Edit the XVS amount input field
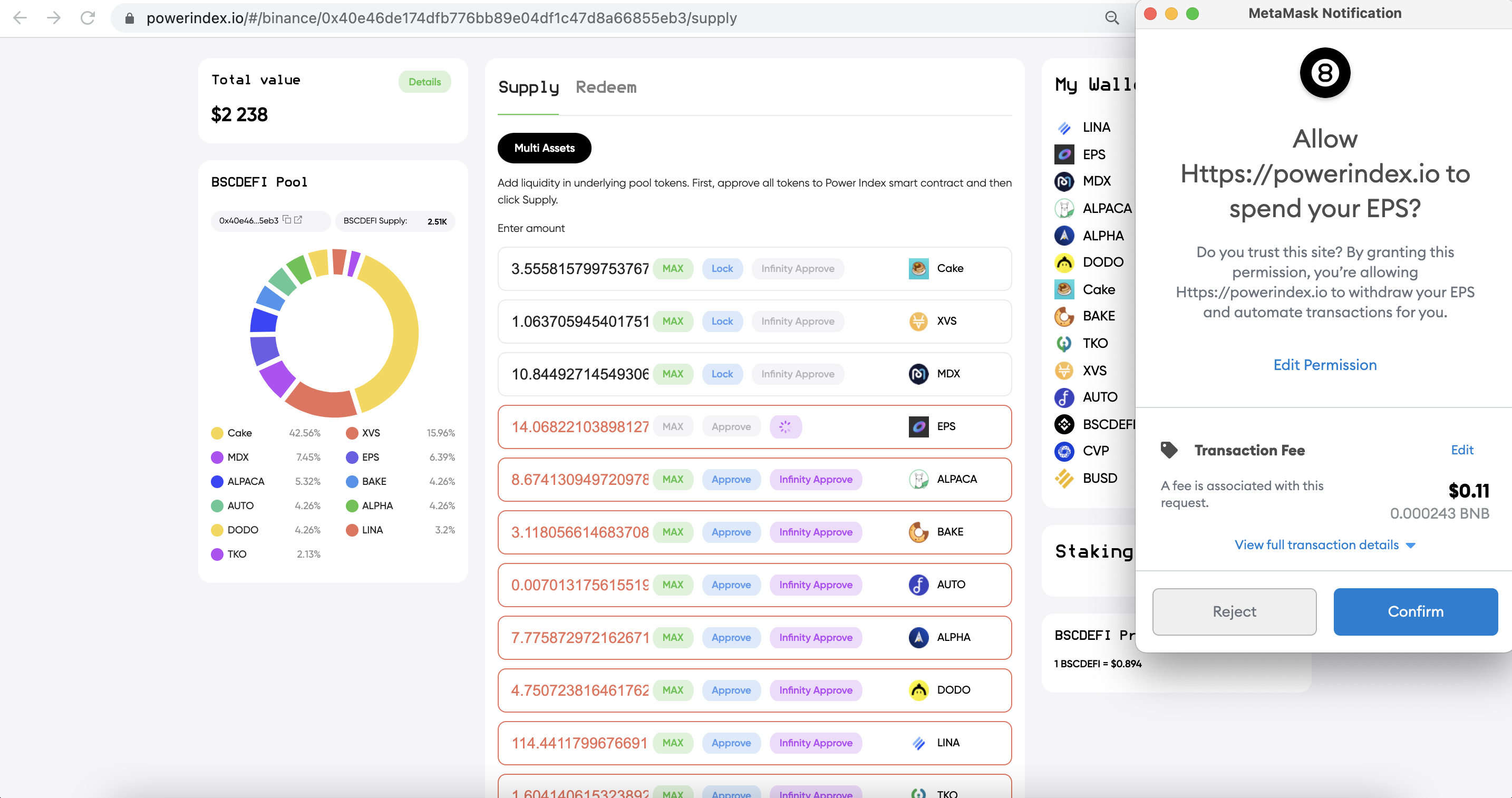The image size is (1512, 798). coord(579,322)
